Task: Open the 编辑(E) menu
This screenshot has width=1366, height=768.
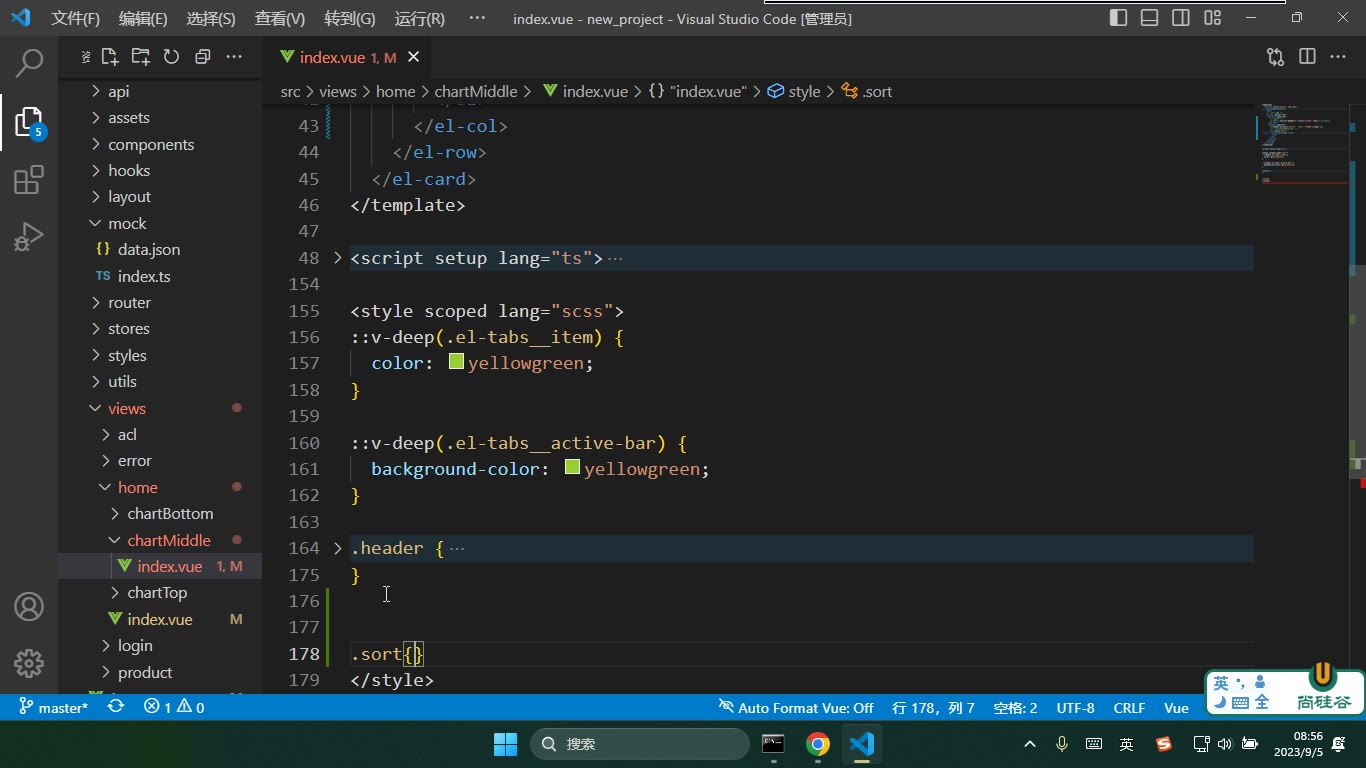Action: [x=143, y=18]
